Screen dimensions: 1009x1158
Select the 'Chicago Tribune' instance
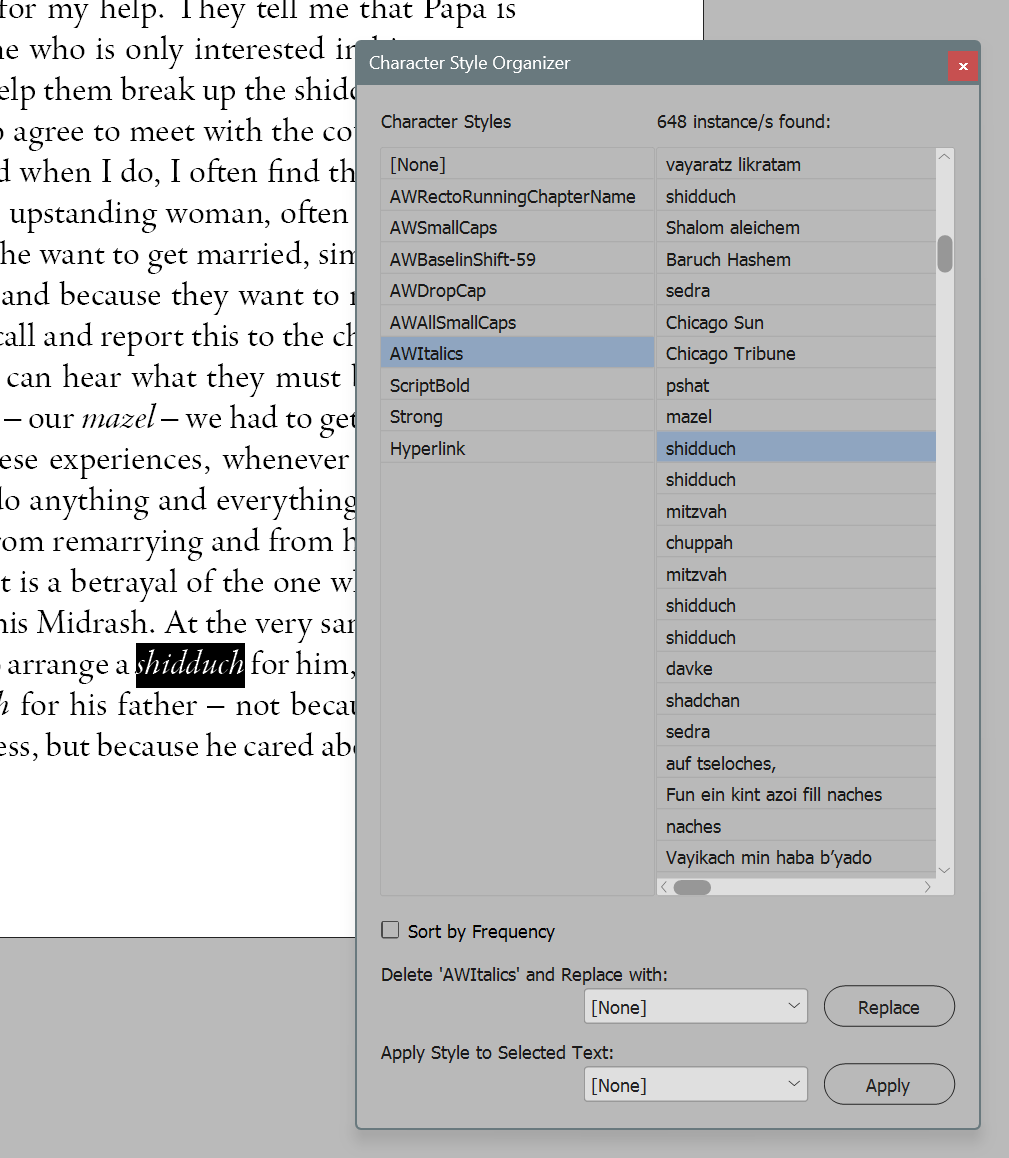[796, 353]
